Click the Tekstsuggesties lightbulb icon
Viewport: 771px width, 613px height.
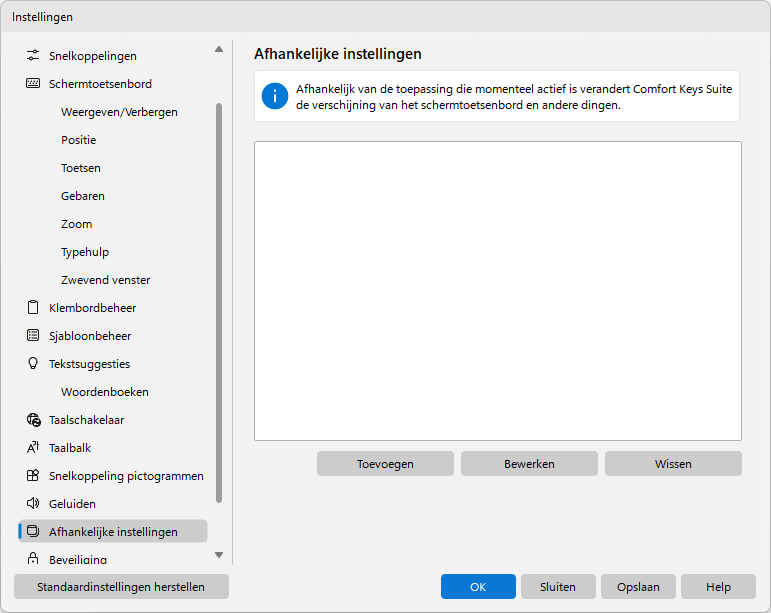tap(33, 364)
